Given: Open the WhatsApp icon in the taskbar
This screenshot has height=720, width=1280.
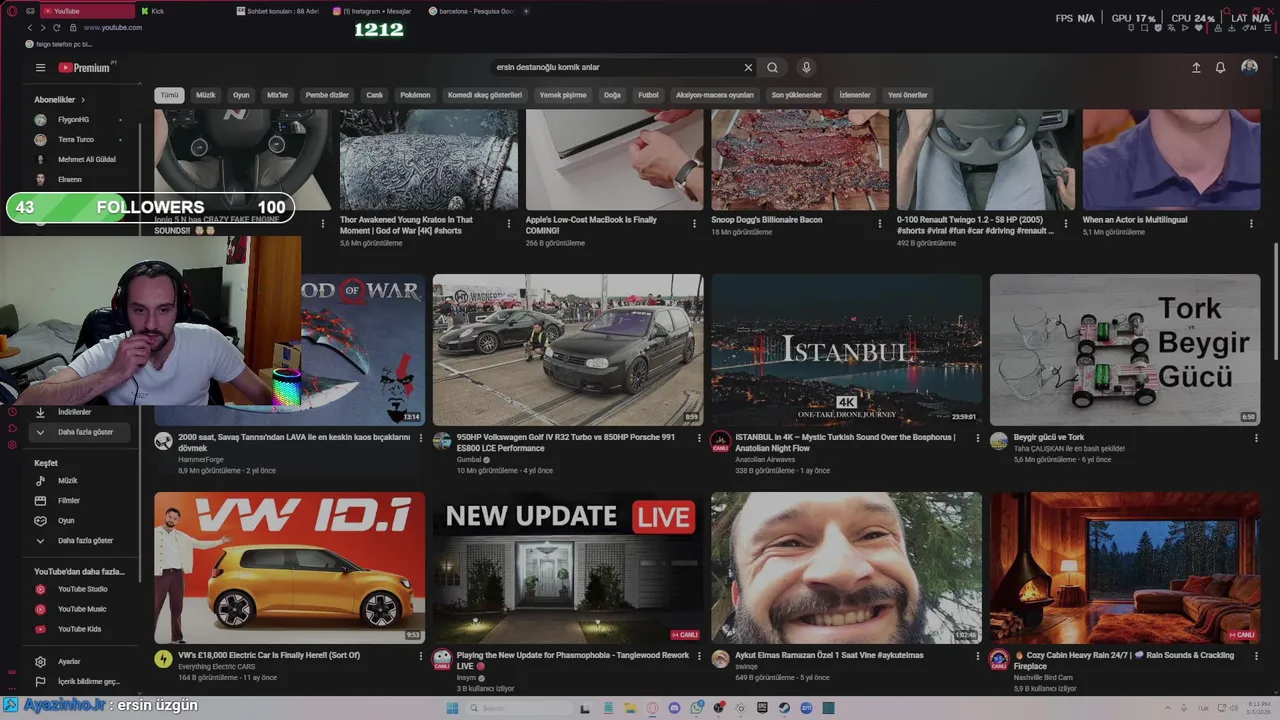Looking at the screenshot, I should [x=696, y=708].
